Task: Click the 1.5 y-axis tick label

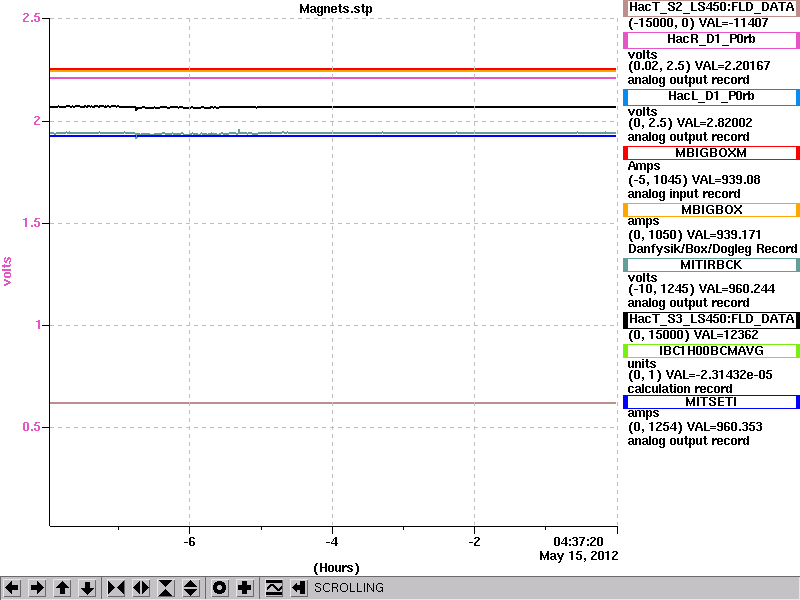Action: click(x=31, y=223)
